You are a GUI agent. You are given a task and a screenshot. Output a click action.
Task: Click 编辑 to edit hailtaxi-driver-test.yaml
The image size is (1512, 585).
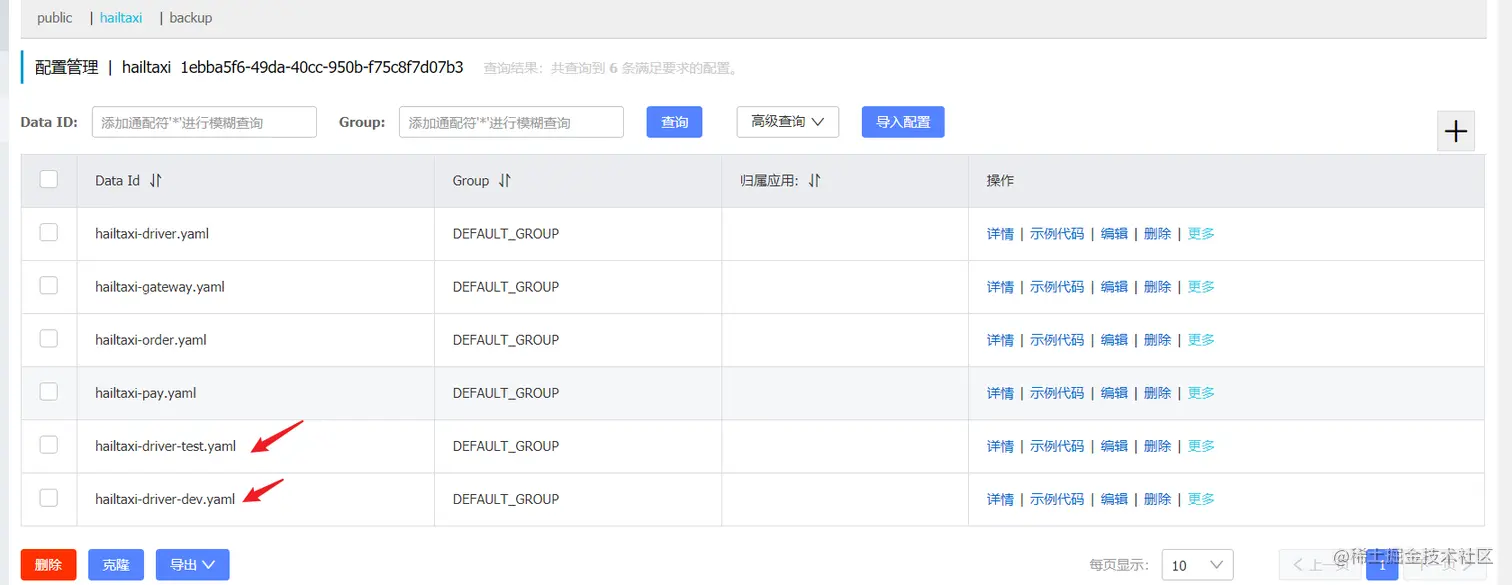click(1114, 446)
